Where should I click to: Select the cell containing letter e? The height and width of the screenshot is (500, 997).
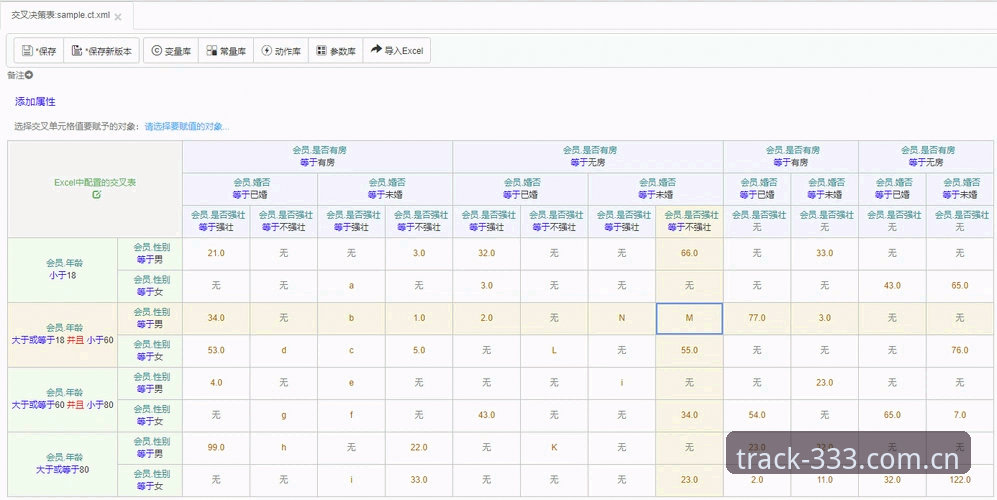tap(351, 383)
